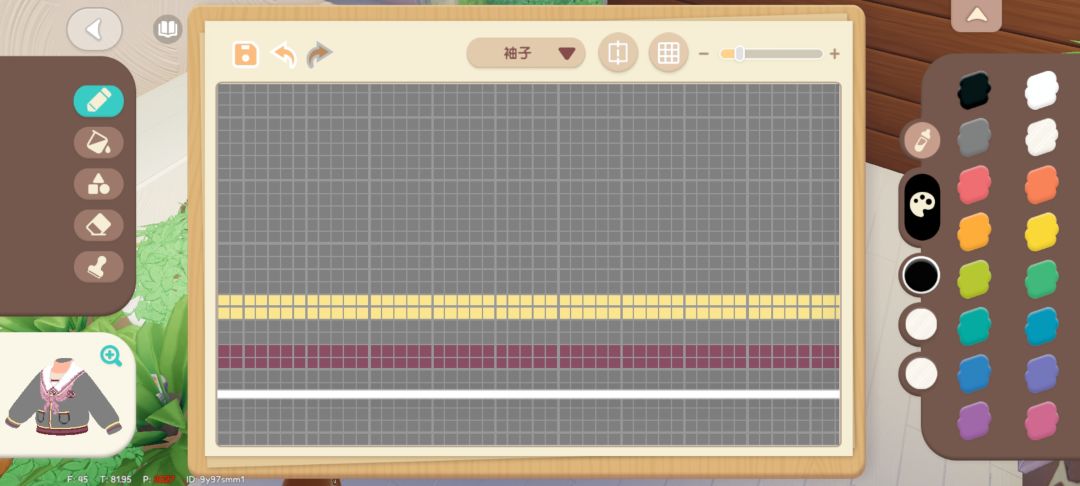Pick the lavender purple swatch
Screen dimensions: 1080x486
point(1041,374)
